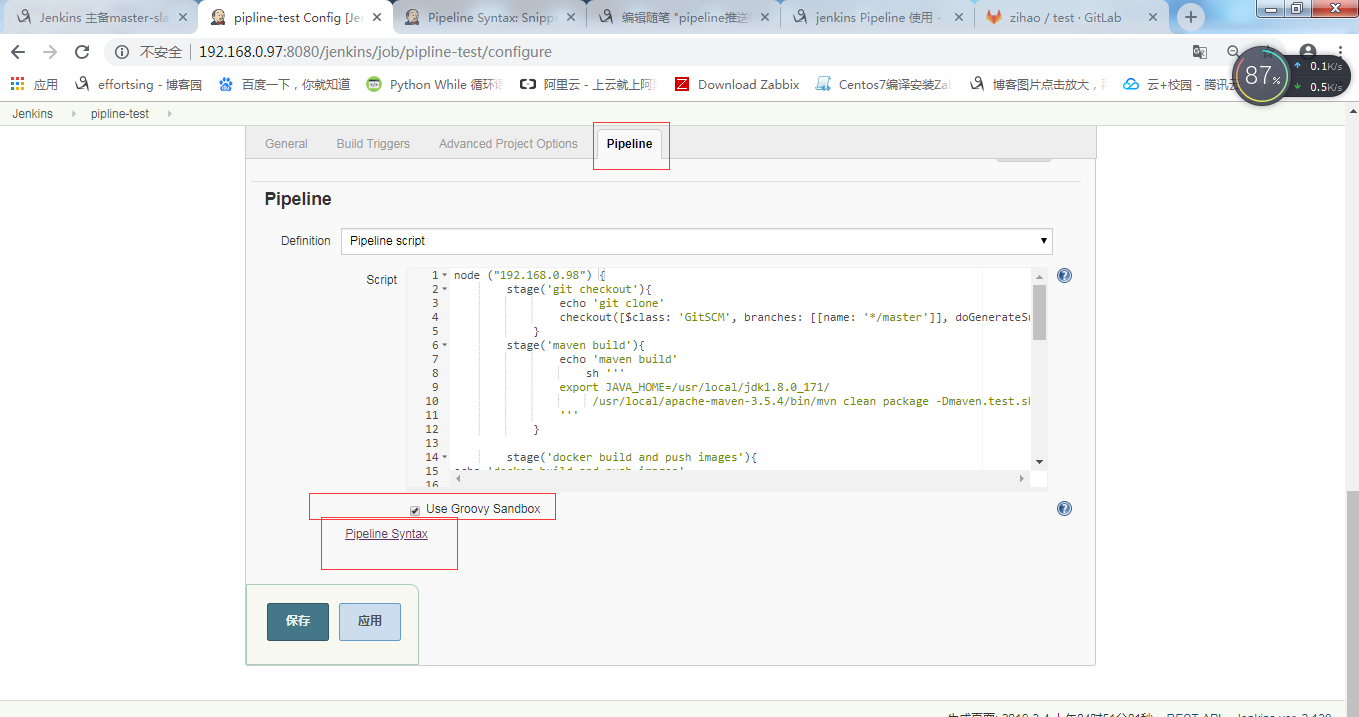Close the Pipeline Syntax Snippet tab
The width and height of the screenshot is (1359, 717).
tap(572, 17)
